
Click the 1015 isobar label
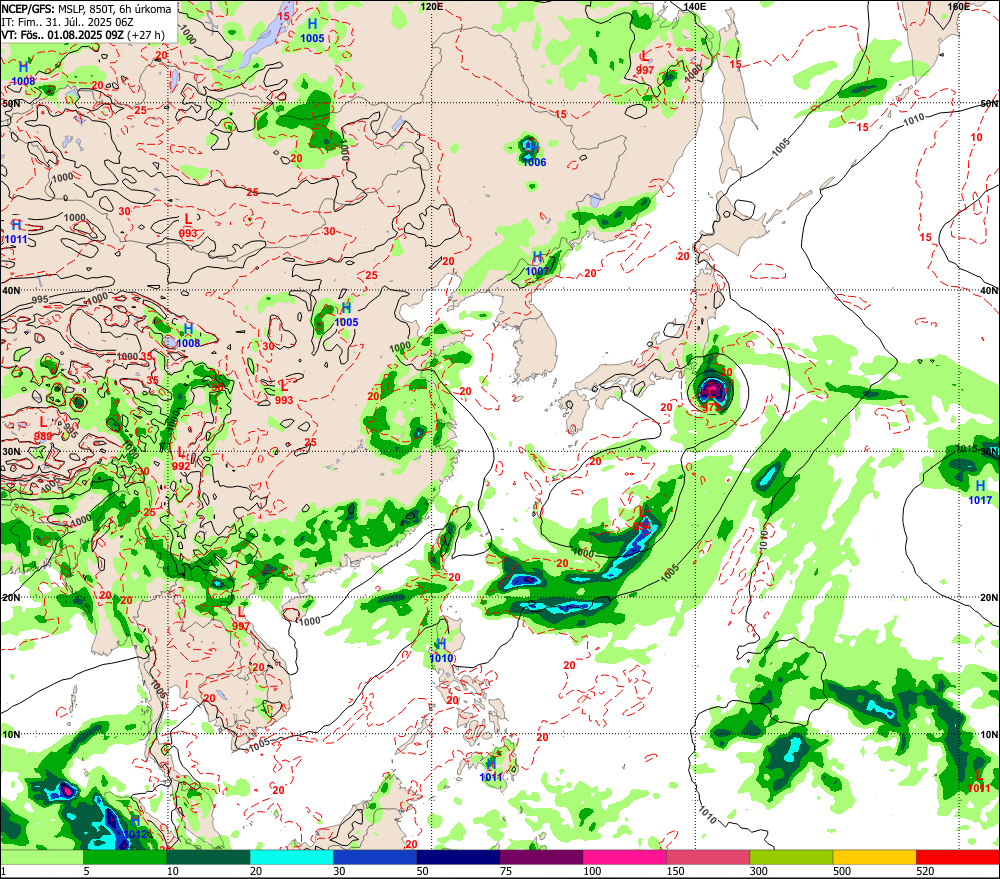click(967, 449)
